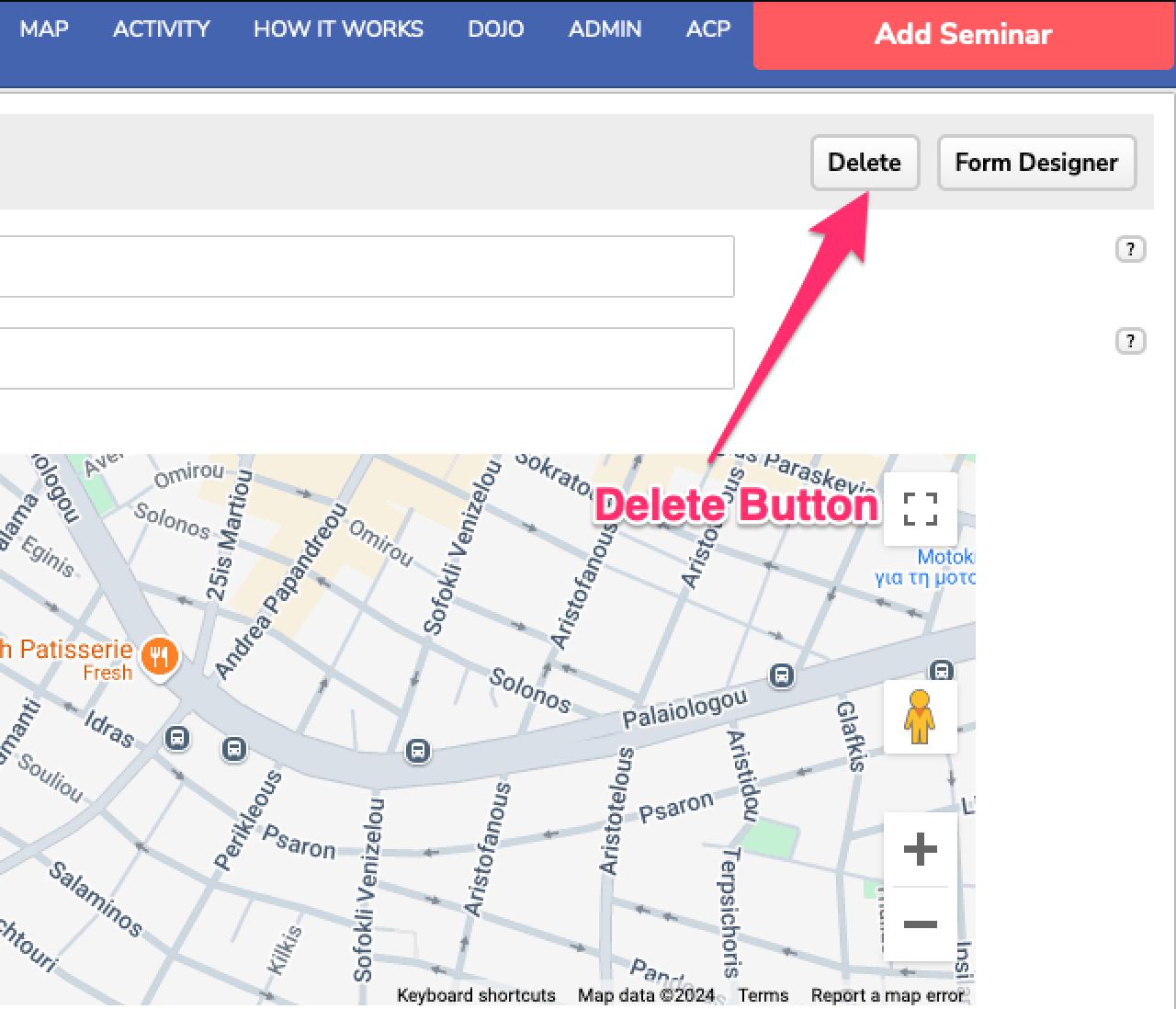Click the Delete button

(x=864, y=163)
